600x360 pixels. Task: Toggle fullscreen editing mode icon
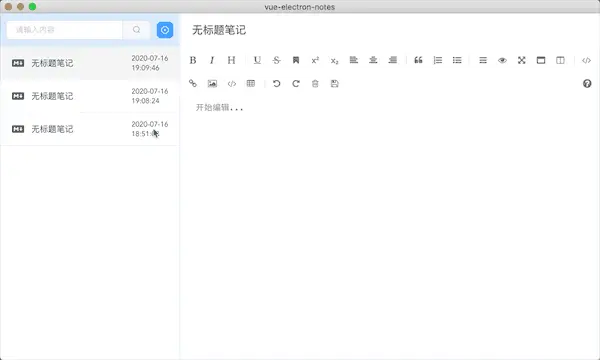pos(522,60)
